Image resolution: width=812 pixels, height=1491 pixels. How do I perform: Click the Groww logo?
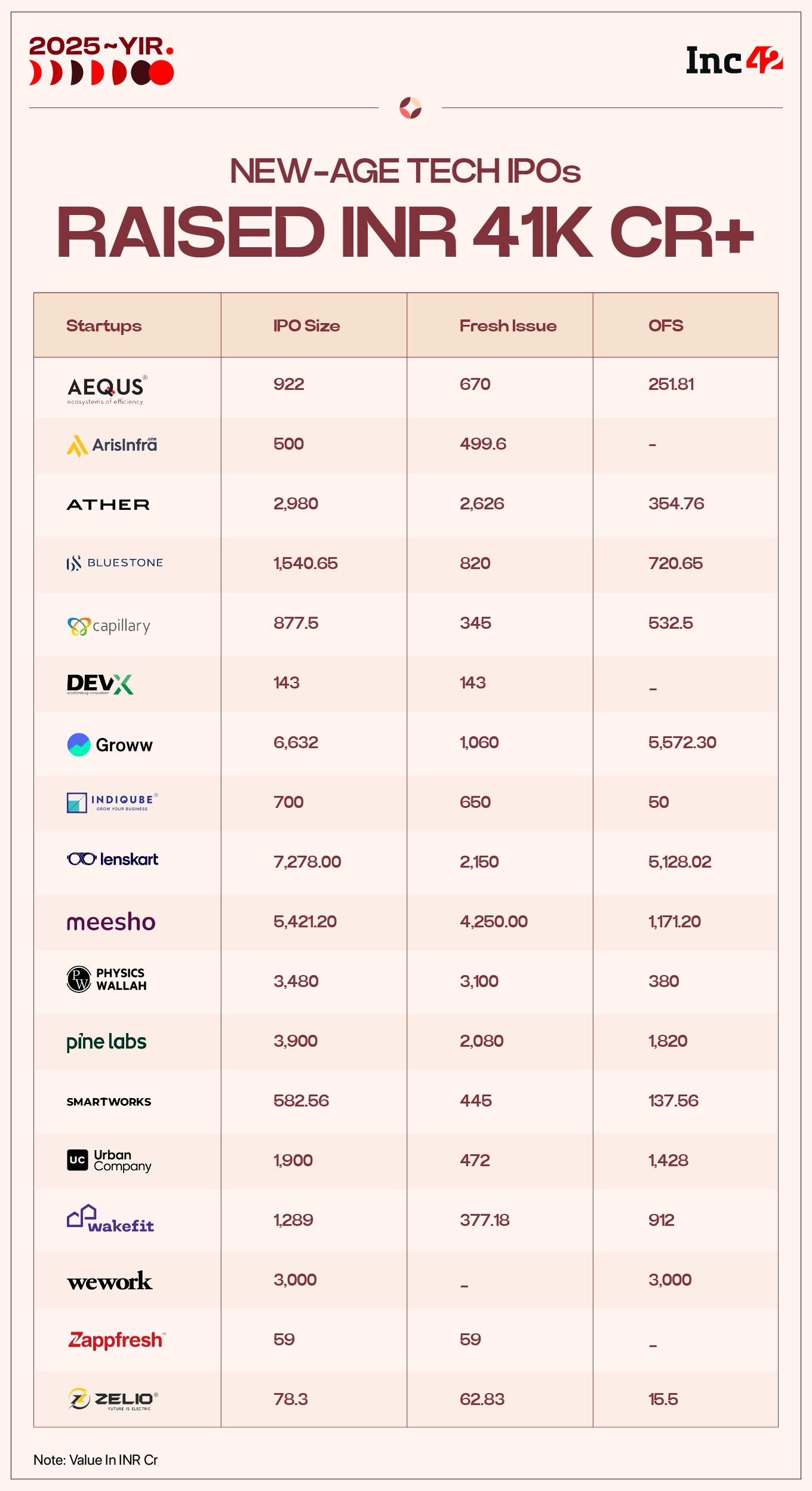click(x=110, y=745)
